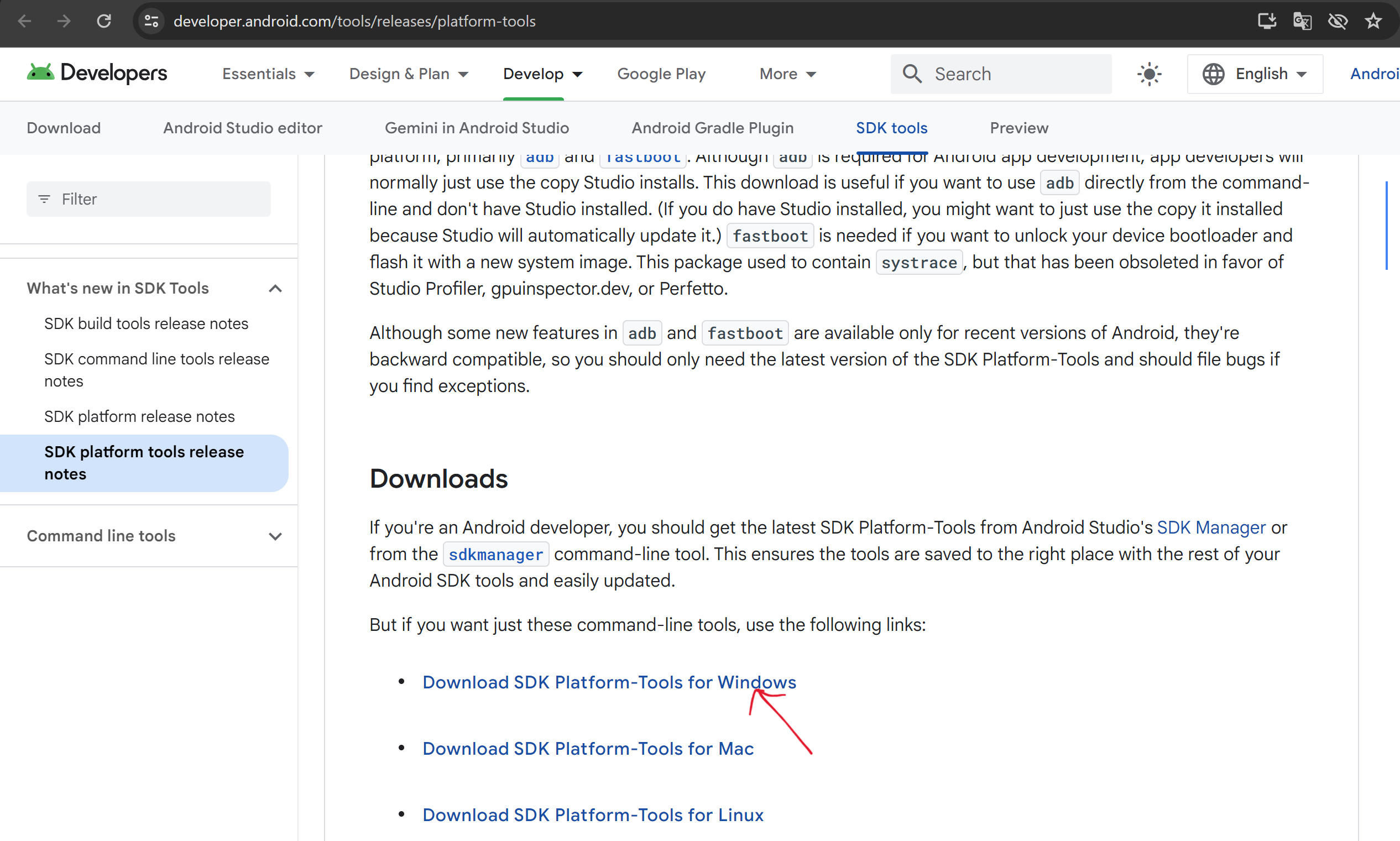Switch to Android Studio editor tab
The height and width of the screenshot is (841, 1400).
point(243,128)
